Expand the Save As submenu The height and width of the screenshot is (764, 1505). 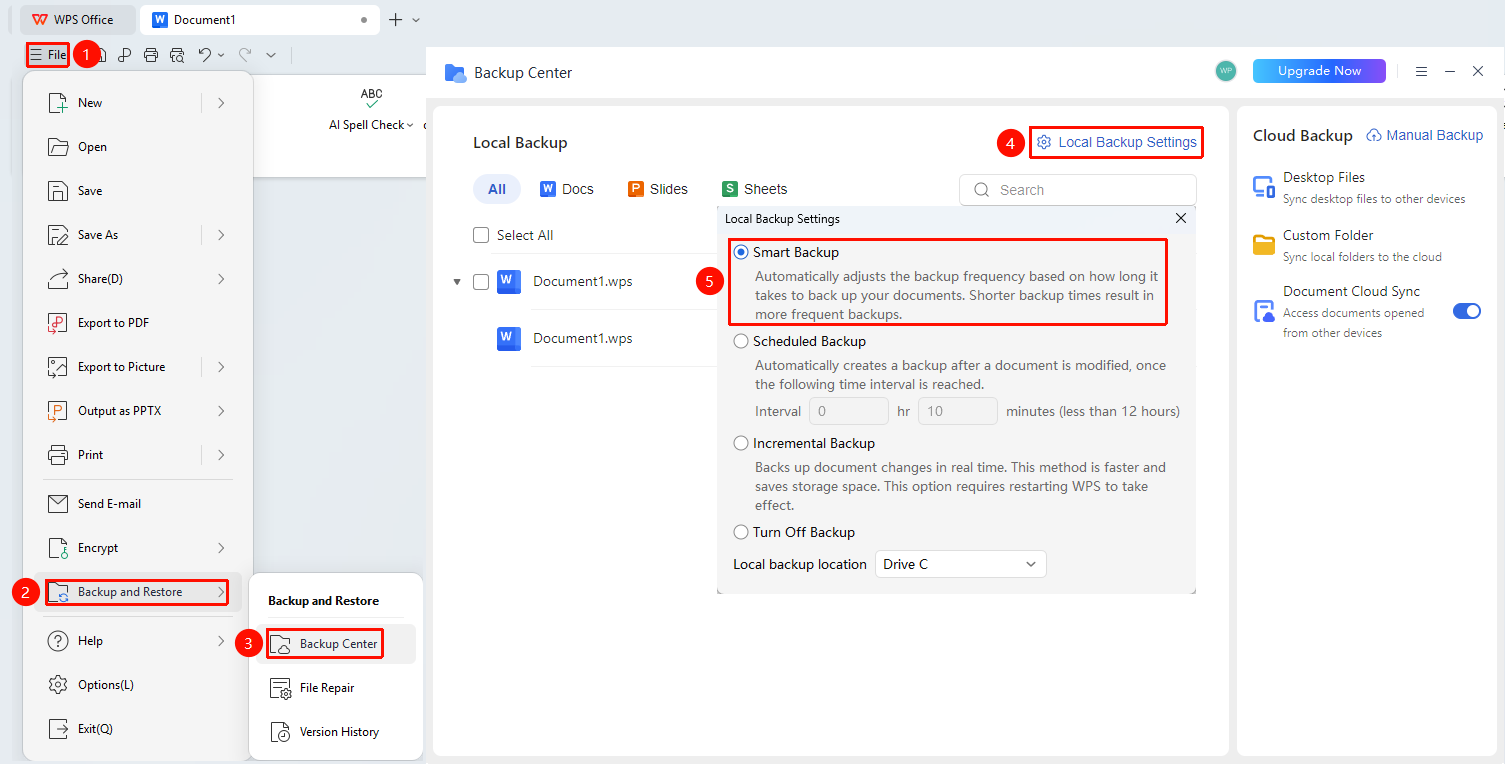point(221,235)
